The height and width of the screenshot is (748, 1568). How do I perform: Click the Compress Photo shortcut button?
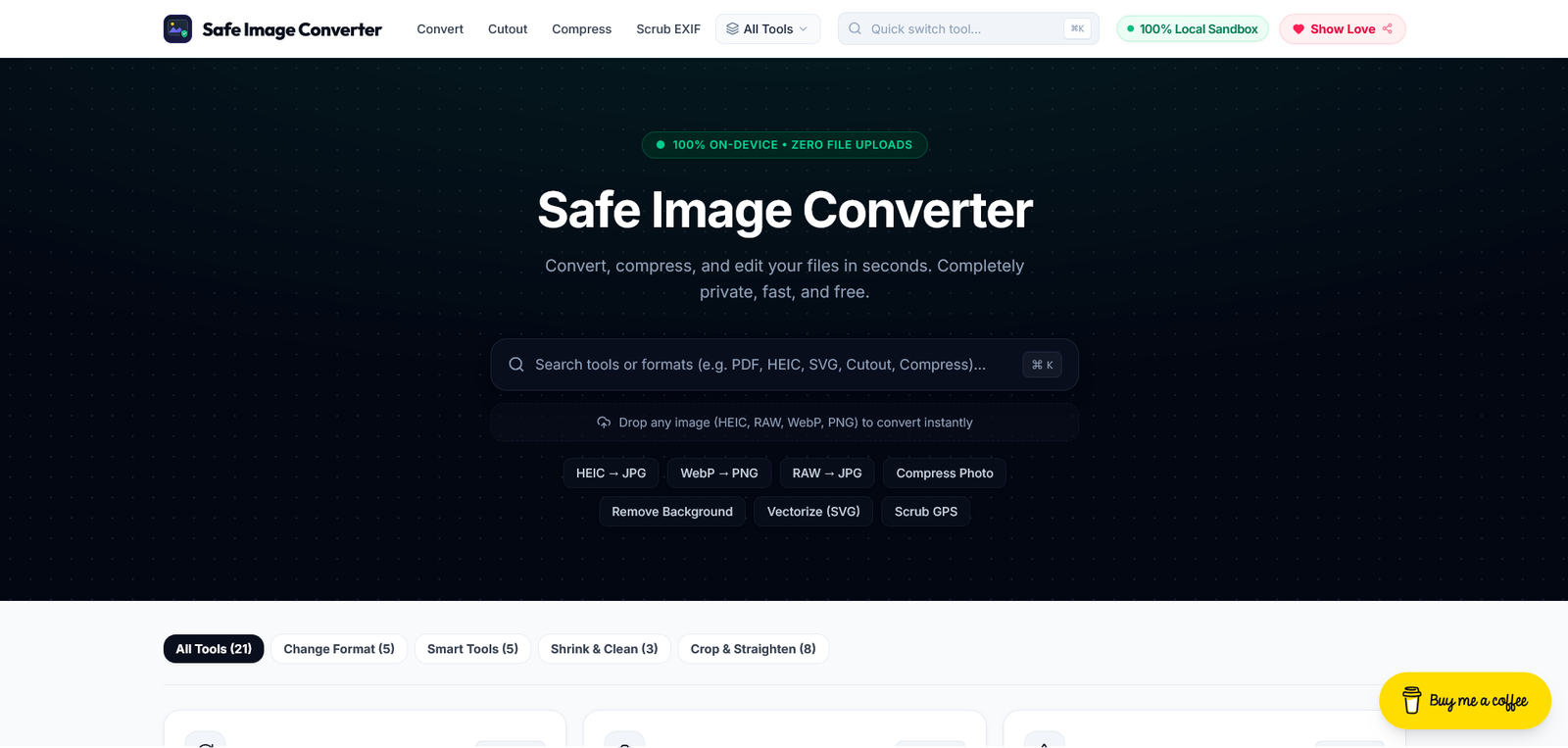(945, 473)
